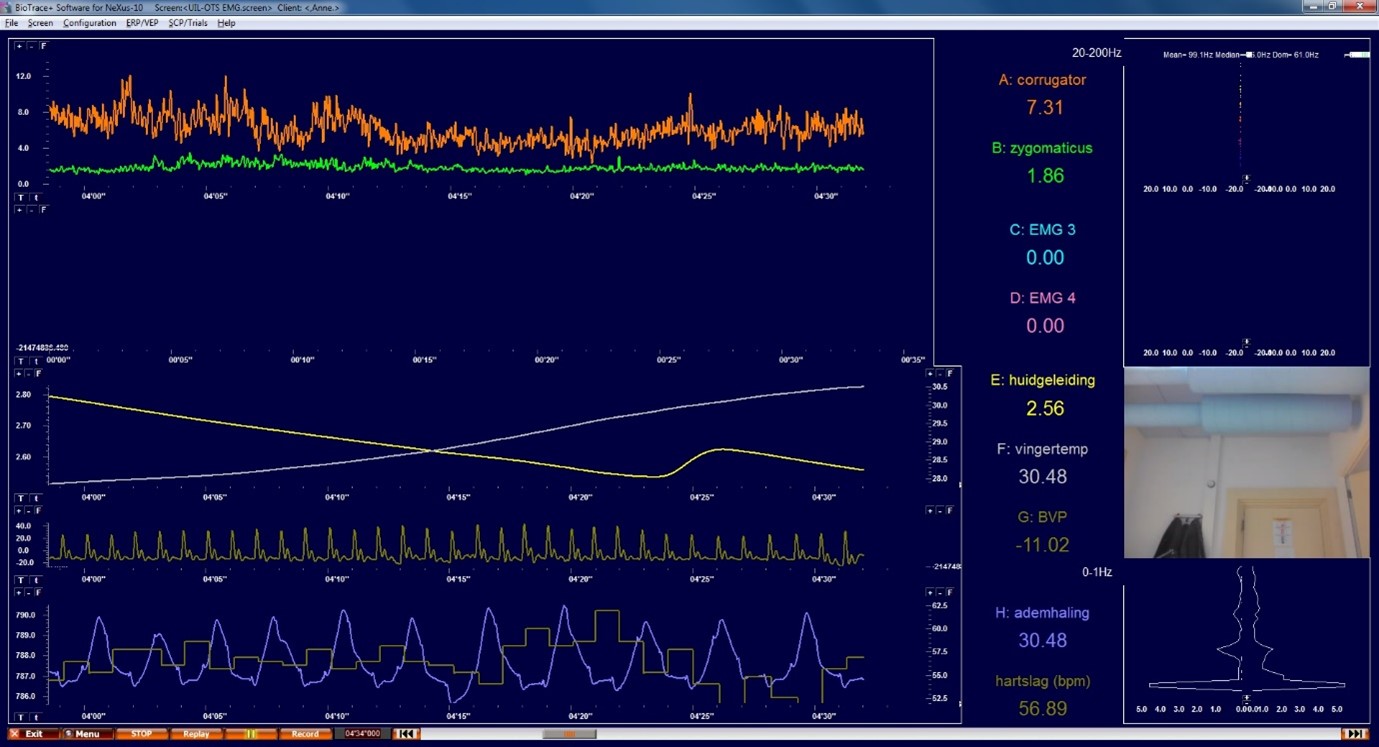The width and height of the screenshot is (1379, 747).
Task: Zoom out the EMG chart with minus icon
Action: [31, 46]
